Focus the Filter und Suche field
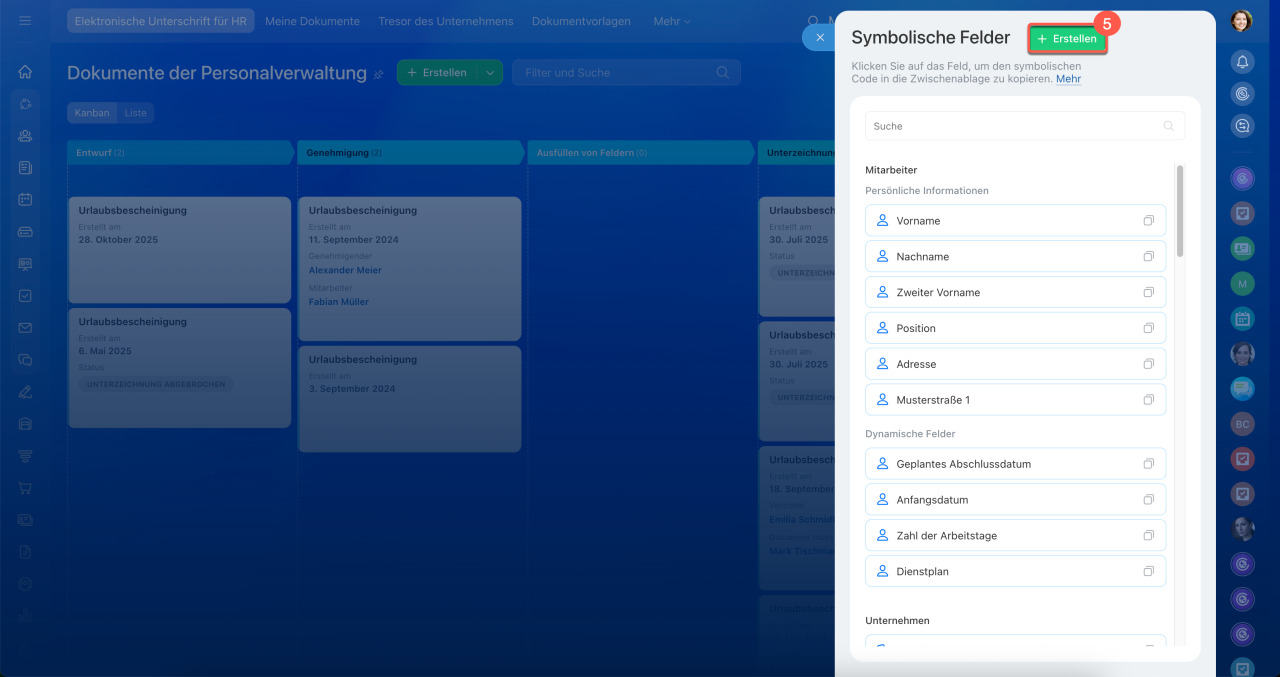 click(626, 73)
